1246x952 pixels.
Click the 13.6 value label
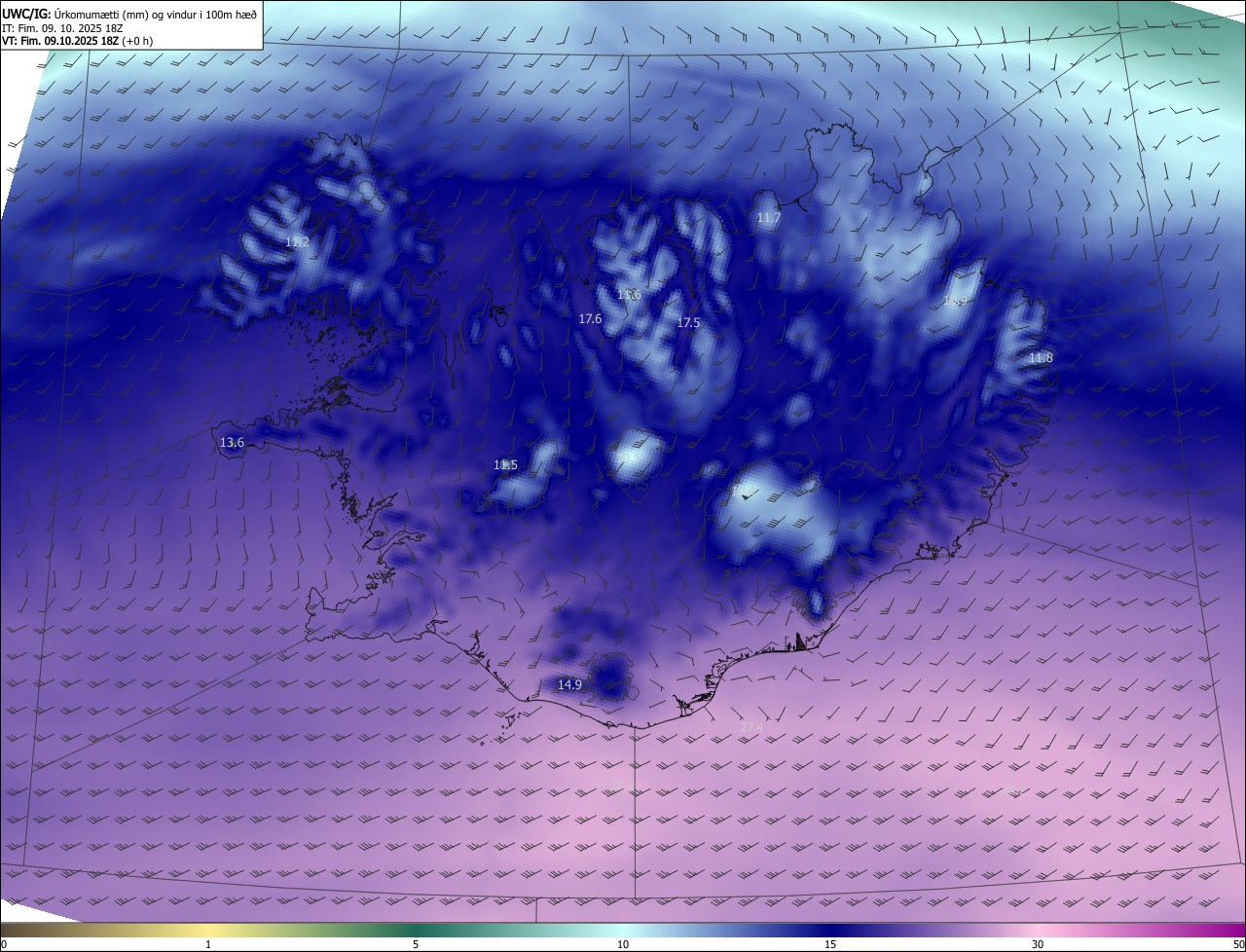[x=232, y=442]
